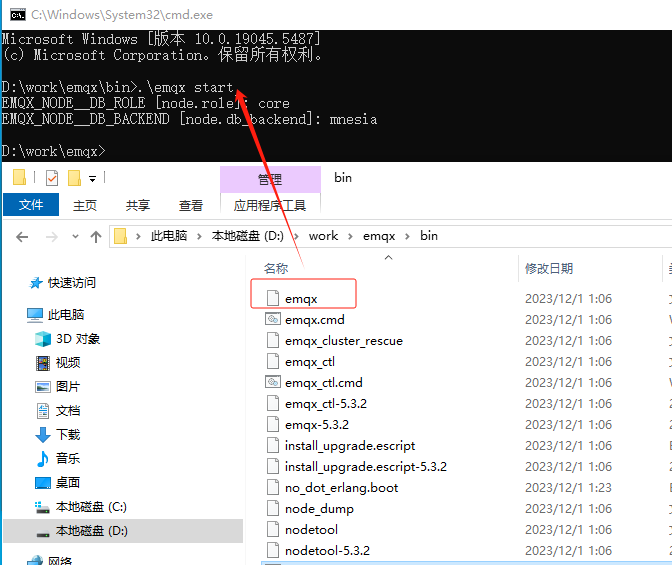Viewport: 672px width, 565px height.
Task: Go up one folder with Up arrow
Action: 96,237
